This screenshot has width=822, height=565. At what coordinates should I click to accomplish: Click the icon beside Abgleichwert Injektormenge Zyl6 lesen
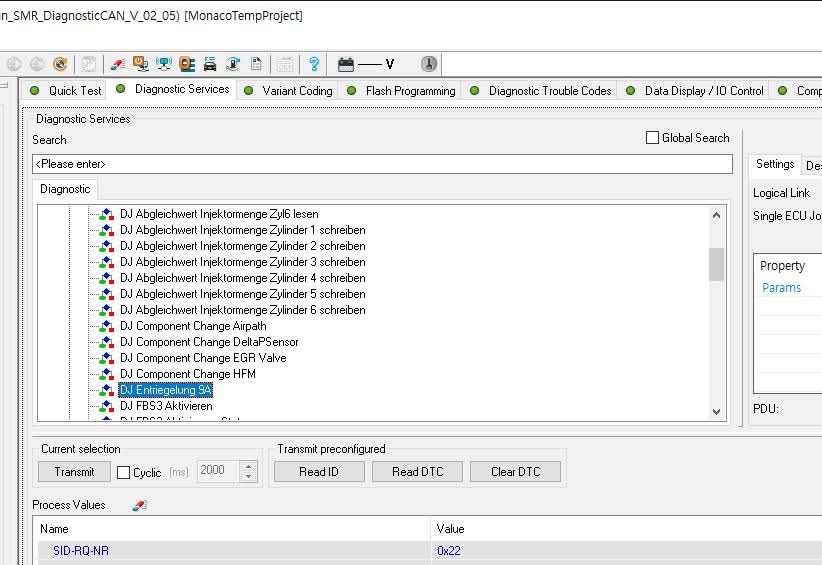106,214
